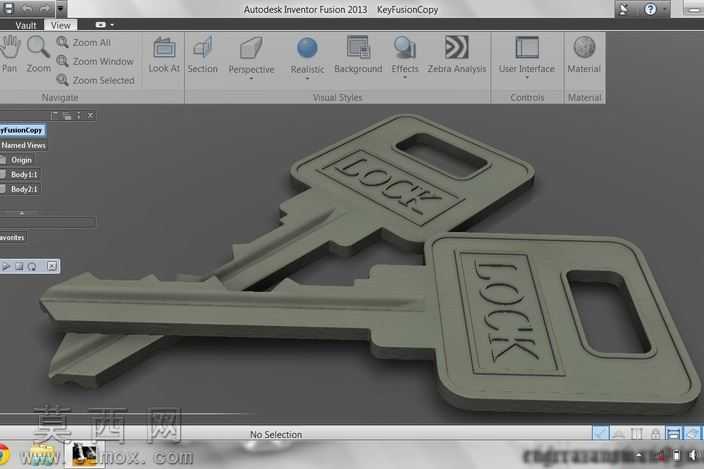
Task: Expand the User Interface dropdown arrow
Action: coord(527,78)
